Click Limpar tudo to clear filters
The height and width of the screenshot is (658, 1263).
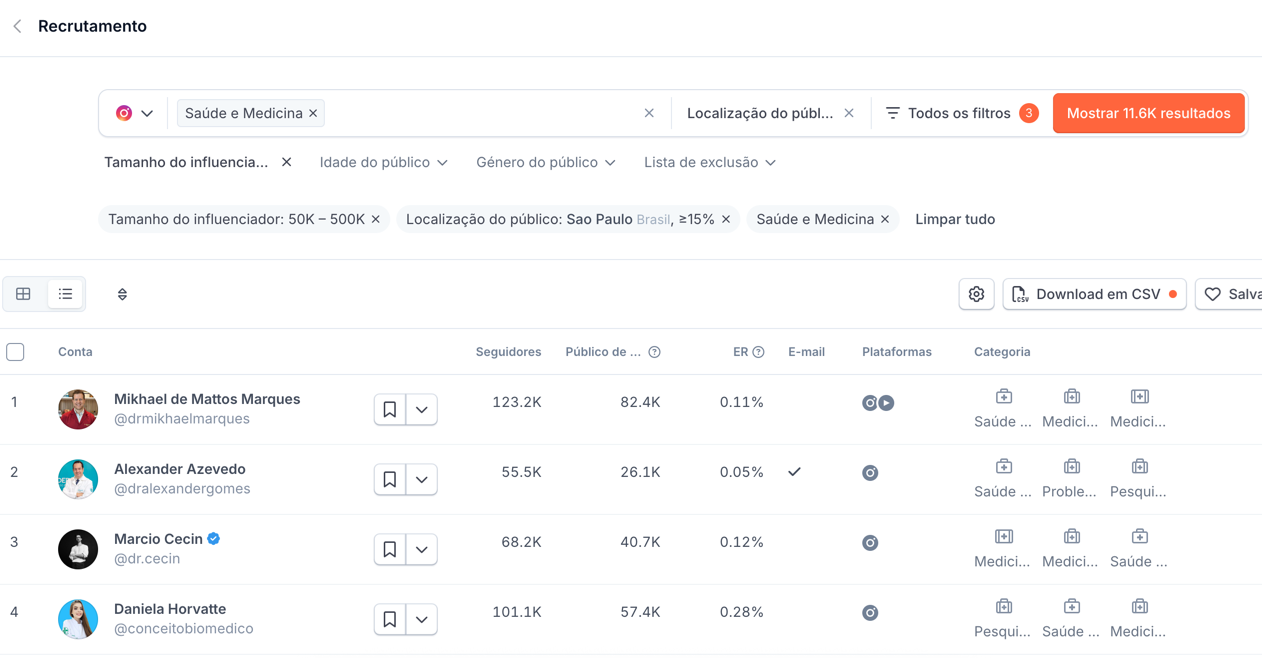(955, 219)
